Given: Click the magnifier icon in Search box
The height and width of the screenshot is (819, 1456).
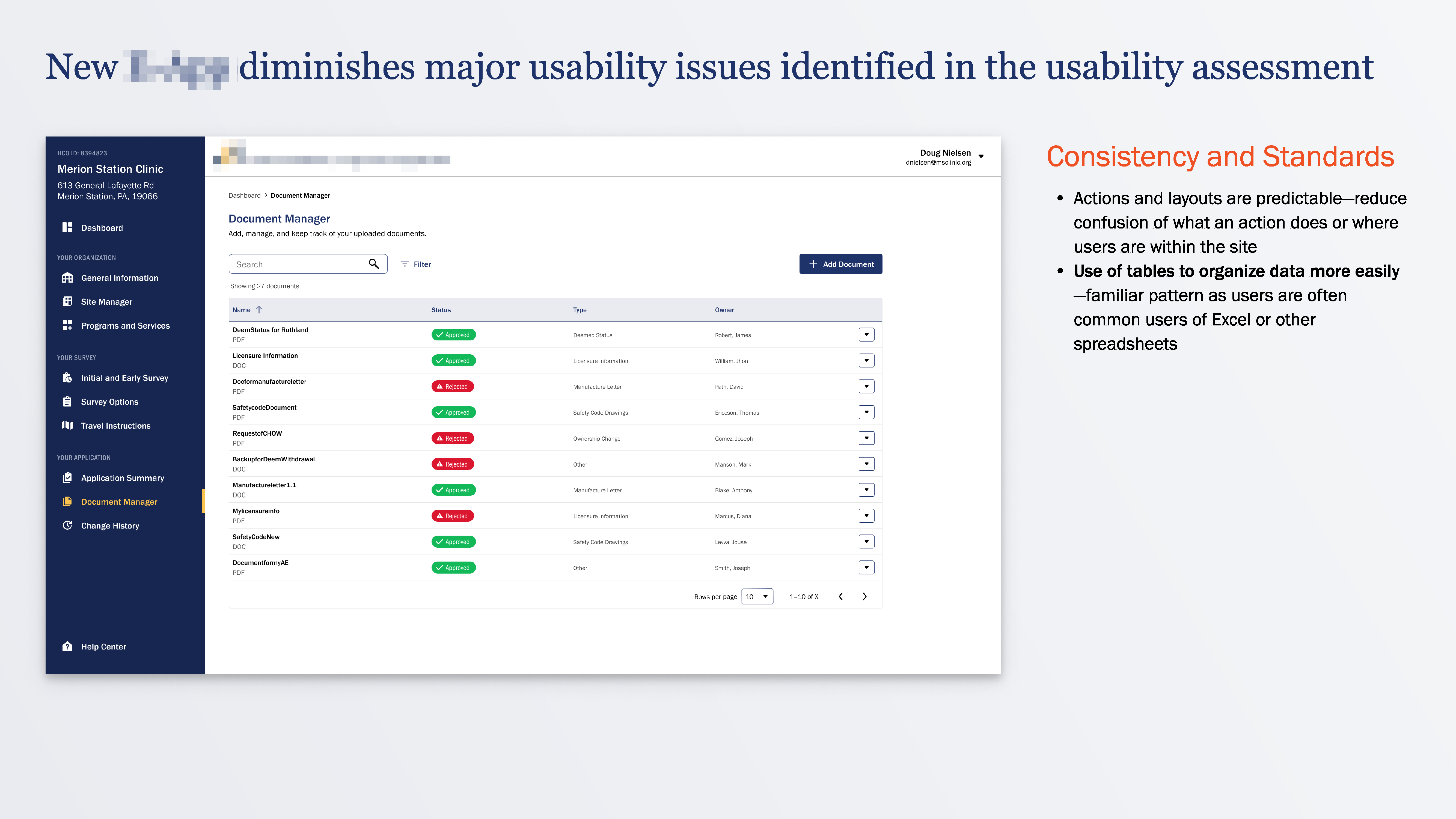Looking at the screenshot, I should pos(374,264).
